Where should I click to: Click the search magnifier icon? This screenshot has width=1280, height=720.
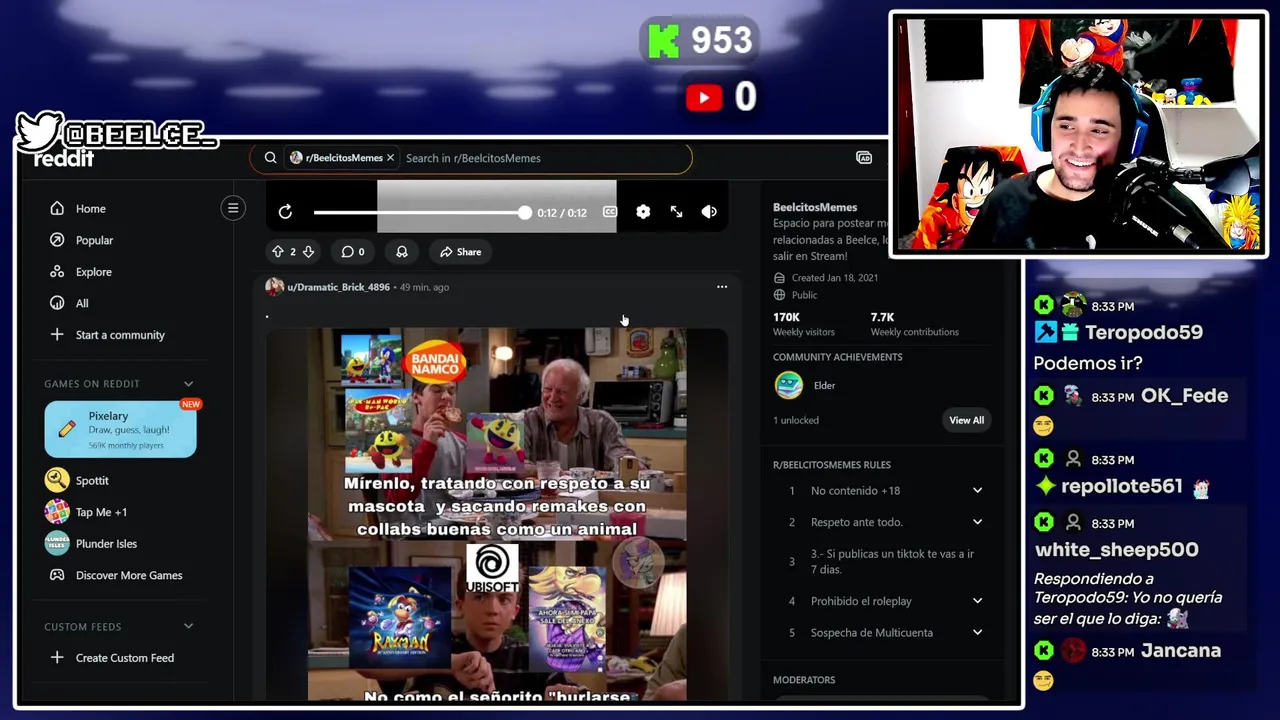[x=270, y=158]
